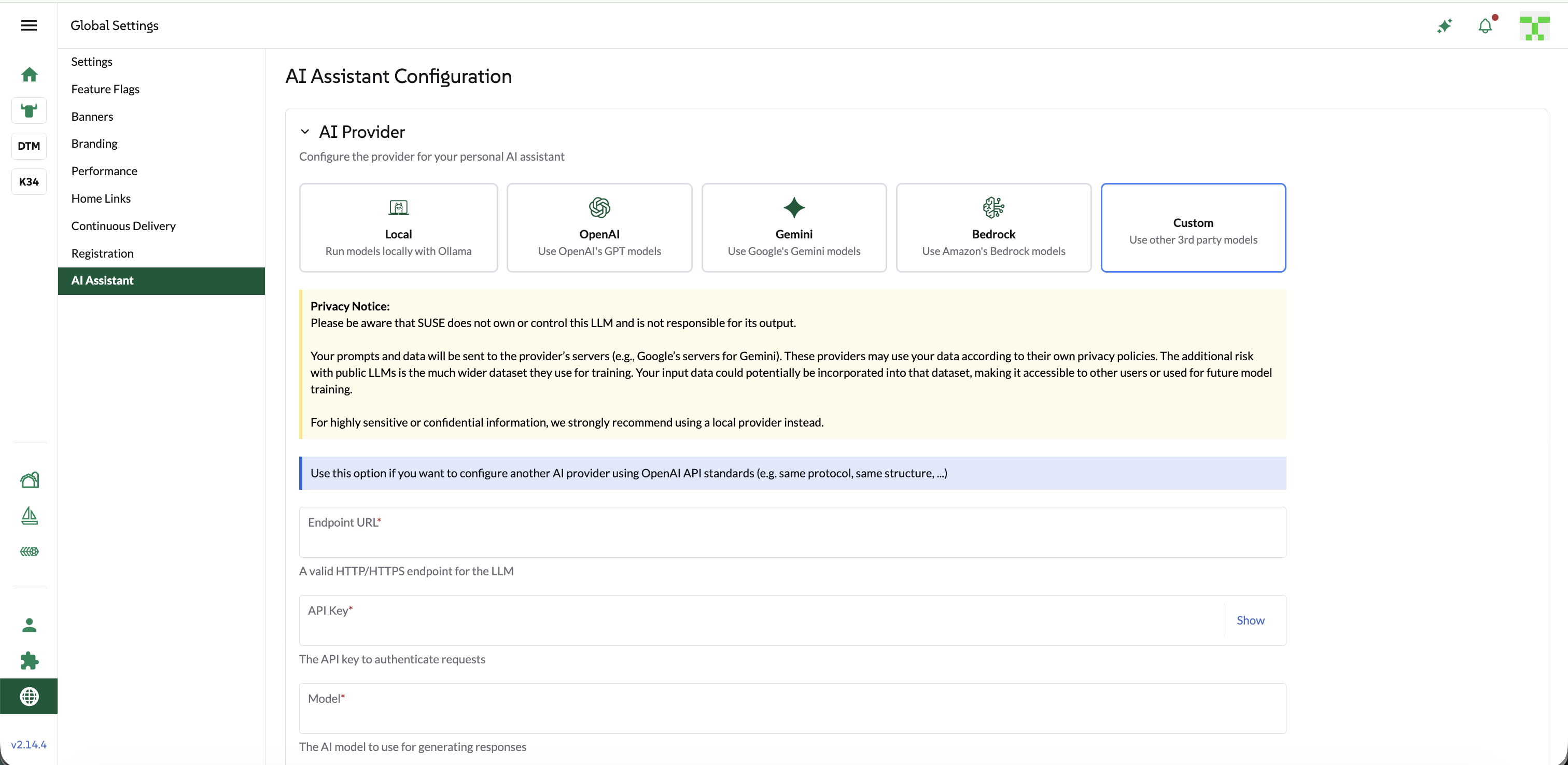This screenshot has height=765, width=1568.
Task: Go to the Home icon in sidebar
Action: coord(29,74)
